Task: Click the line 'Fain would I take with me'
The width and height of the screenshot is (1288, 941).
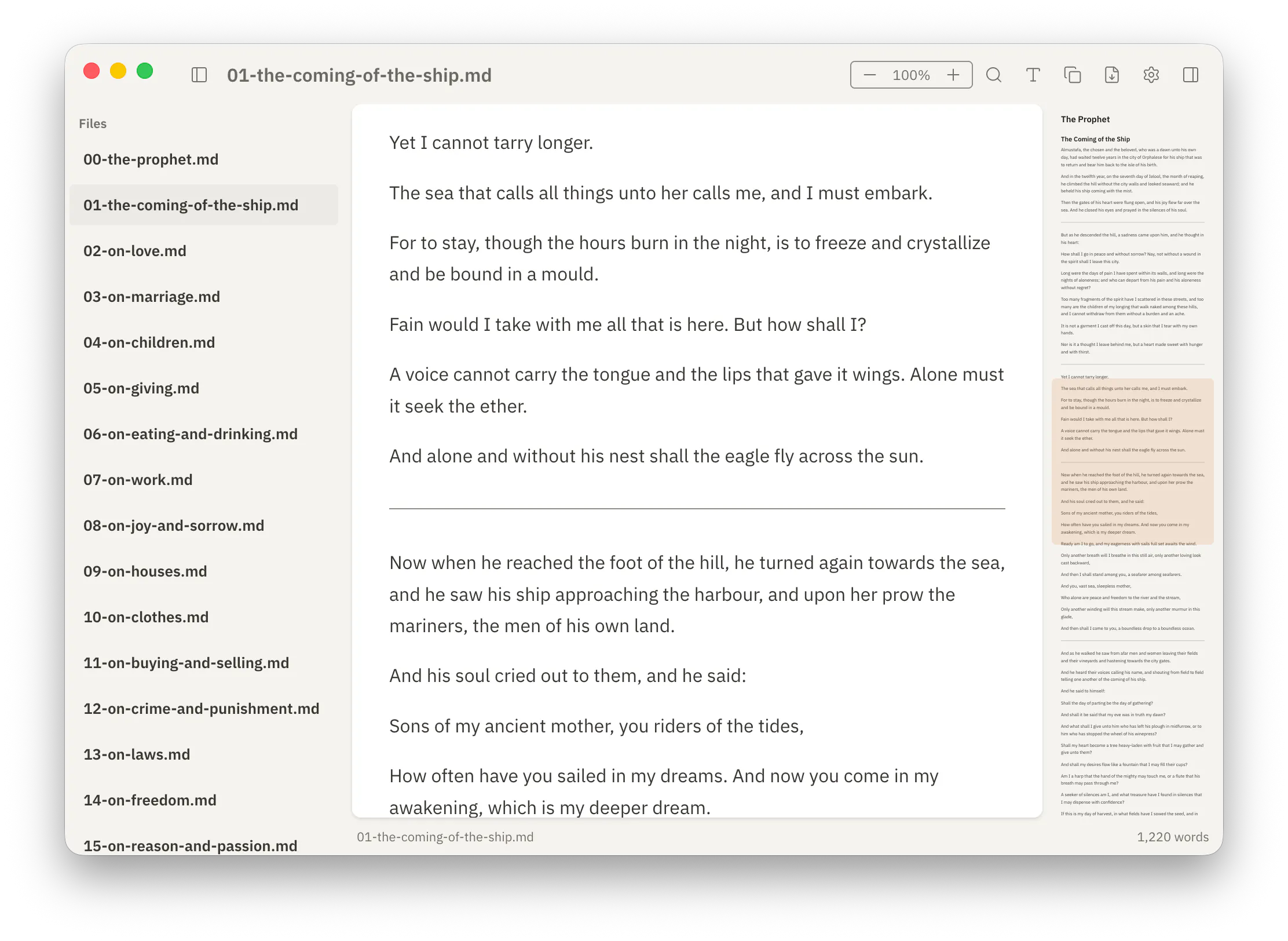Action: 628,324
